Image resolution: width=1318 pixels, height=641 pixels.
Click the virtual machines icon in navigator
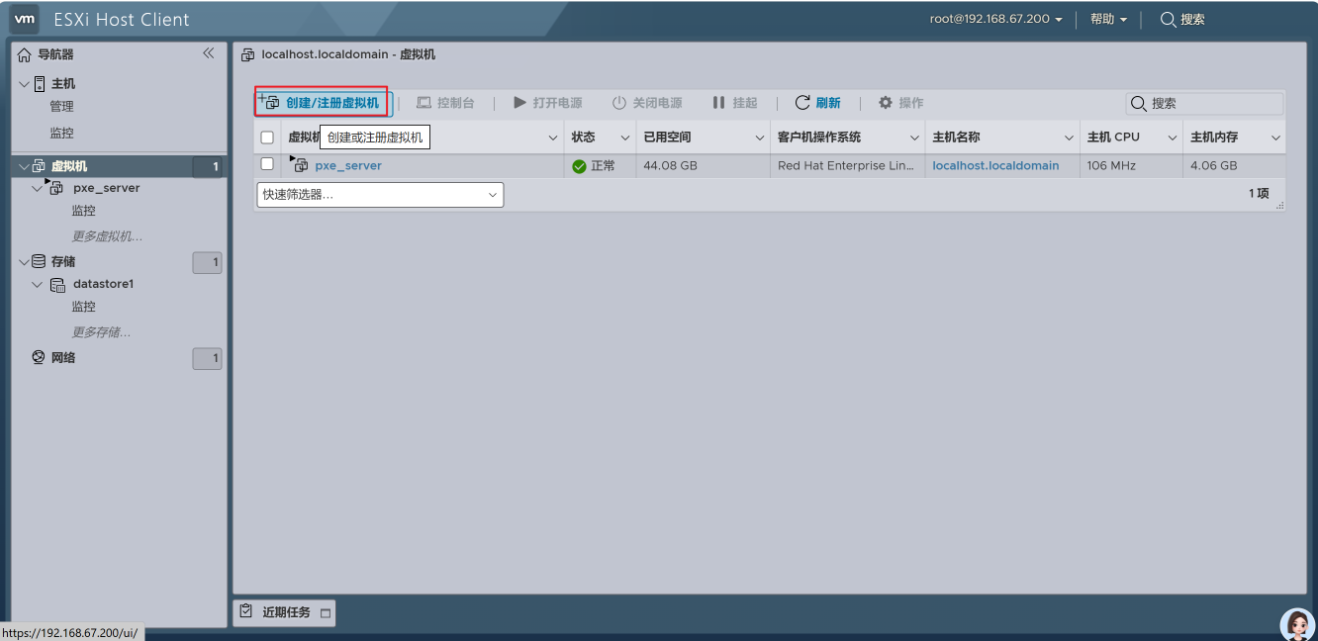coord(39,166)
